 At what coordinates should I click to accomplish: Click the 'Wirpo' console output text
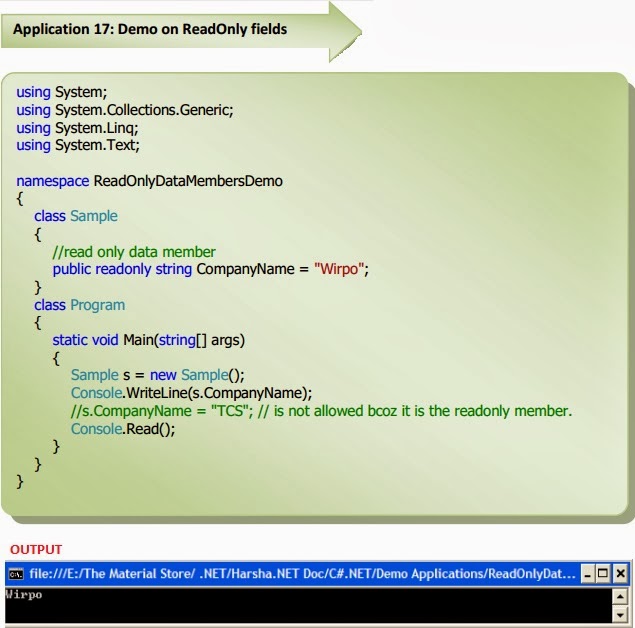click(23, 594)
